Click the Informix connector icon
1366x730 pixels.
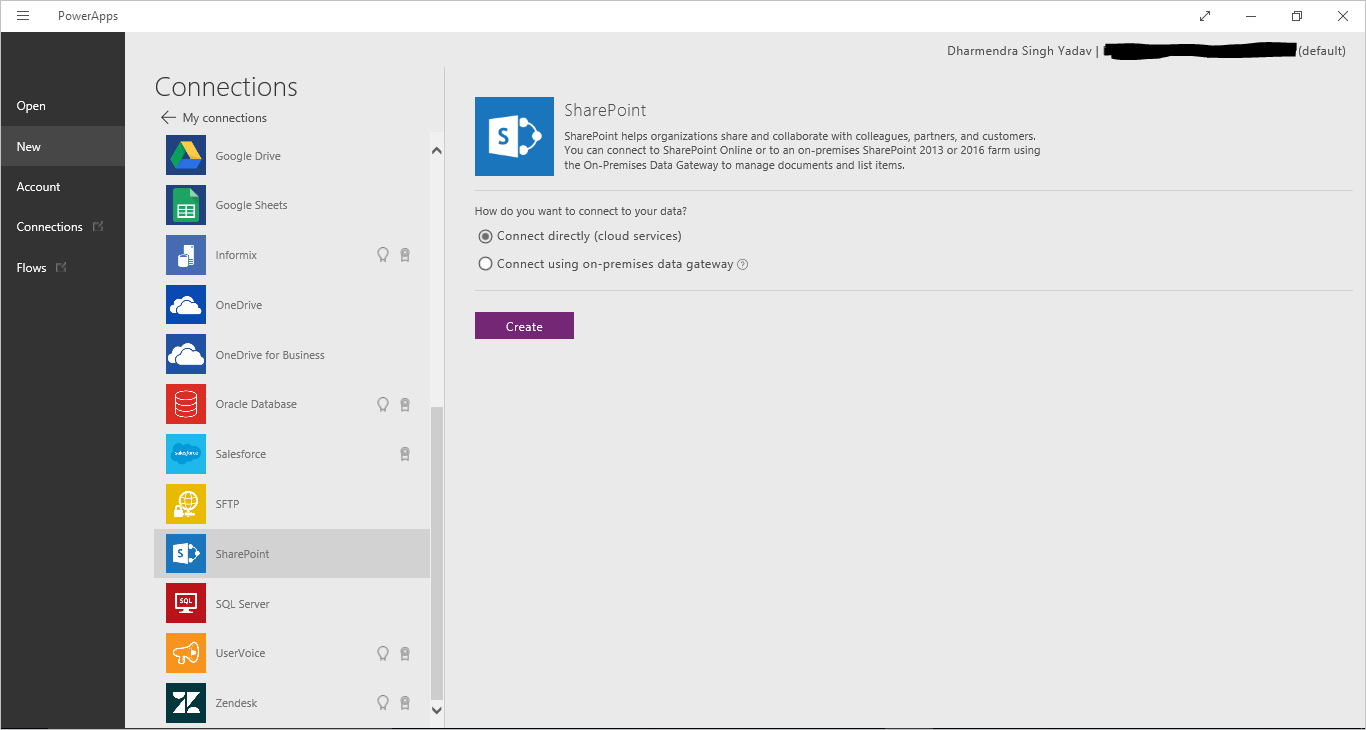[186, 255]
